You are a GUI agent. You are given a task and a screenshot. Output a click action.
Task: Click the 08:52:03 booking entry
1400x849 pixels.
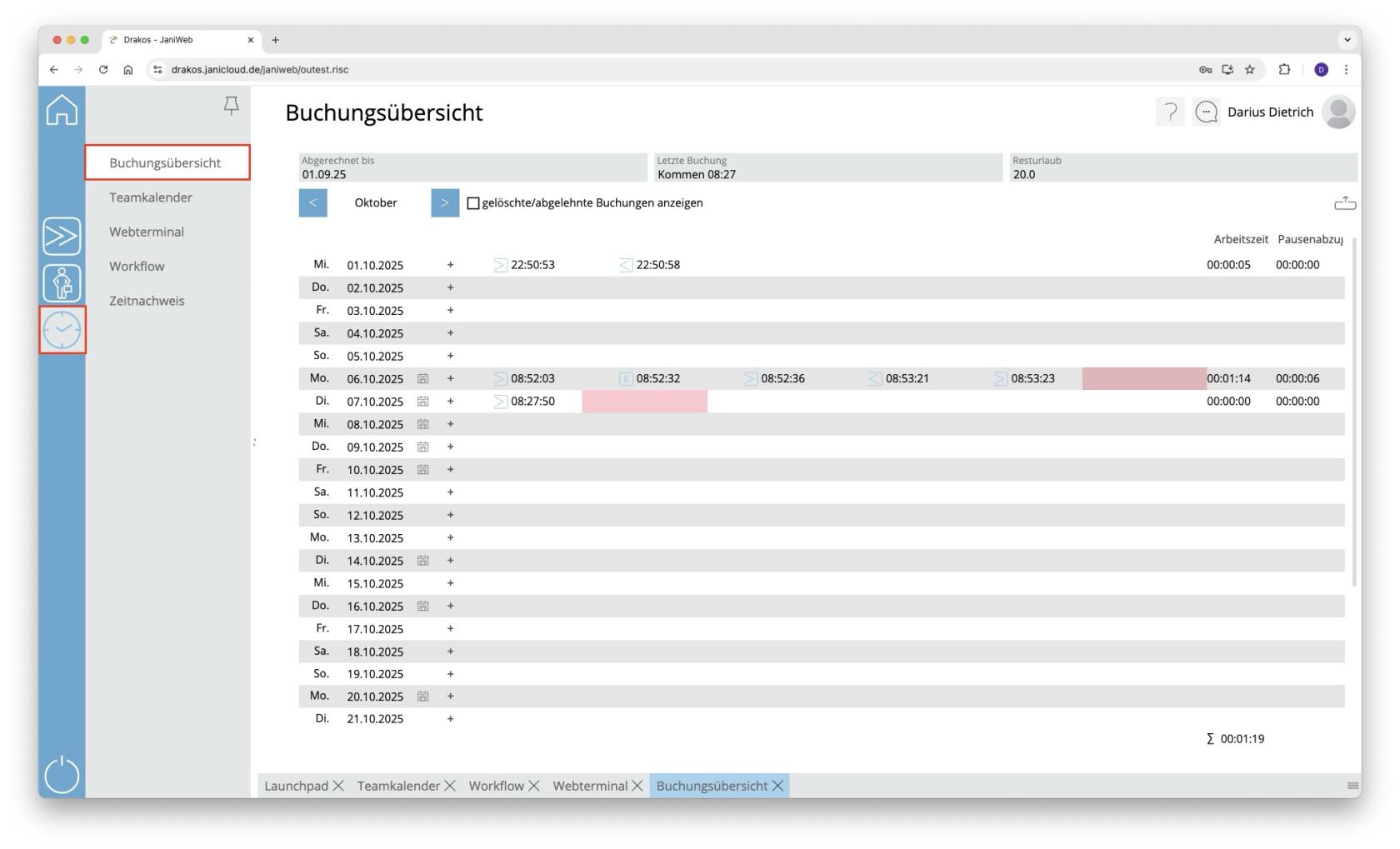(x=532, y=379)
